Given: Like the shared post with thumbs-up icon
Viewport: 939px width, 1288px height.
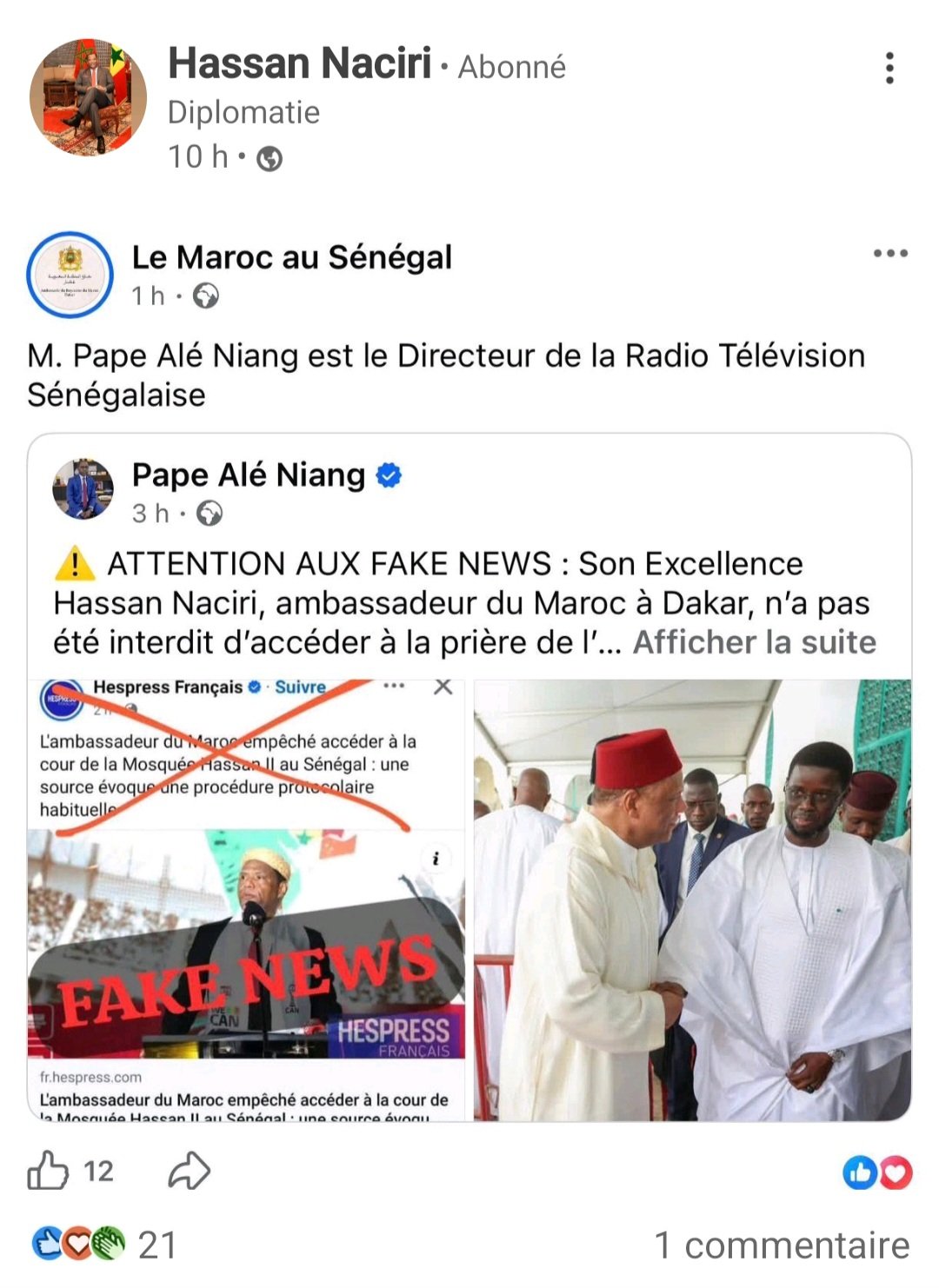Looking at the screenshot, I should click(x=48, y=1171).
